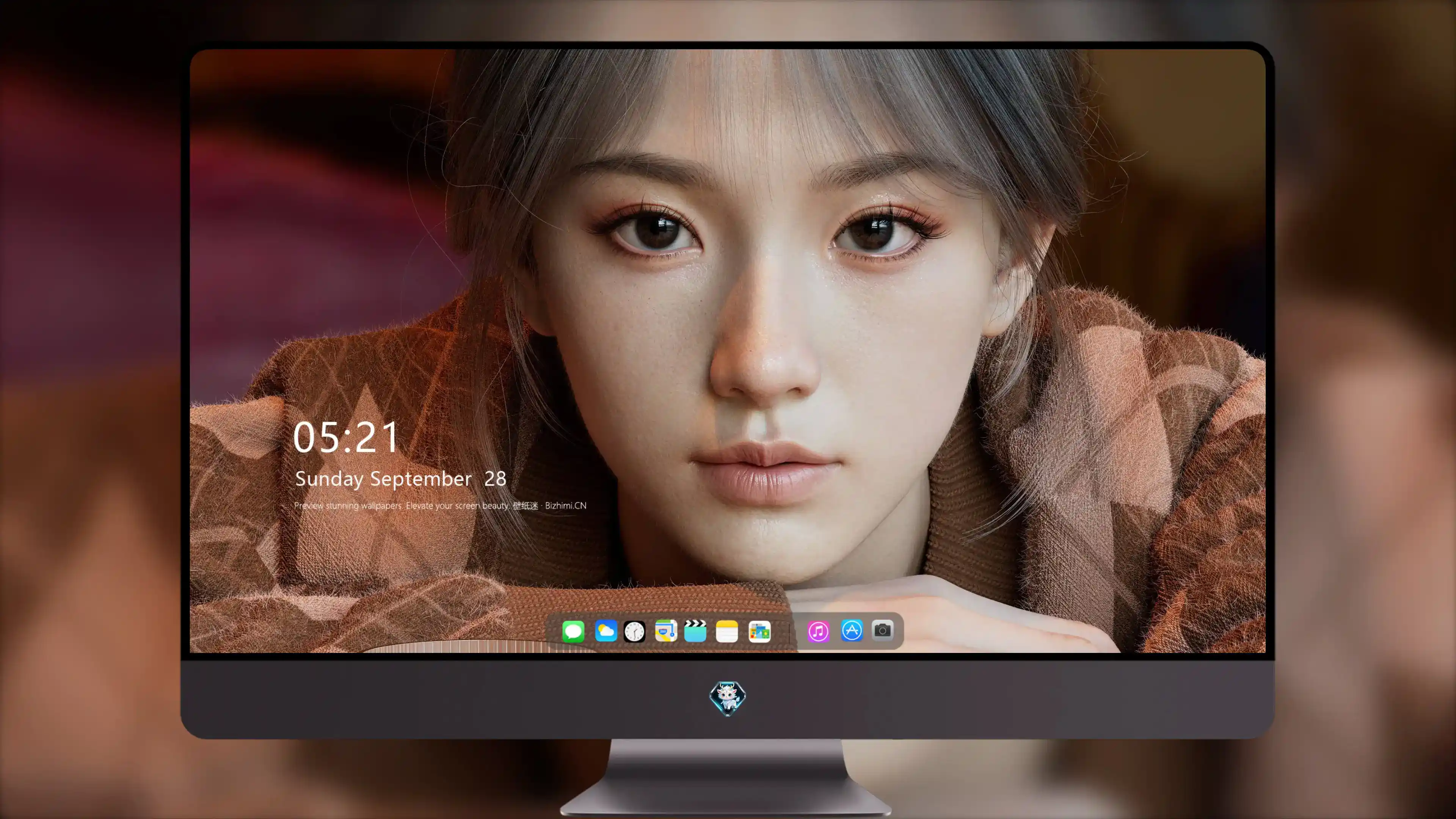This screenshot has height=819, width=1456.
Task: Launch the Videos clapperboard app
Action: tap(695, 631)
